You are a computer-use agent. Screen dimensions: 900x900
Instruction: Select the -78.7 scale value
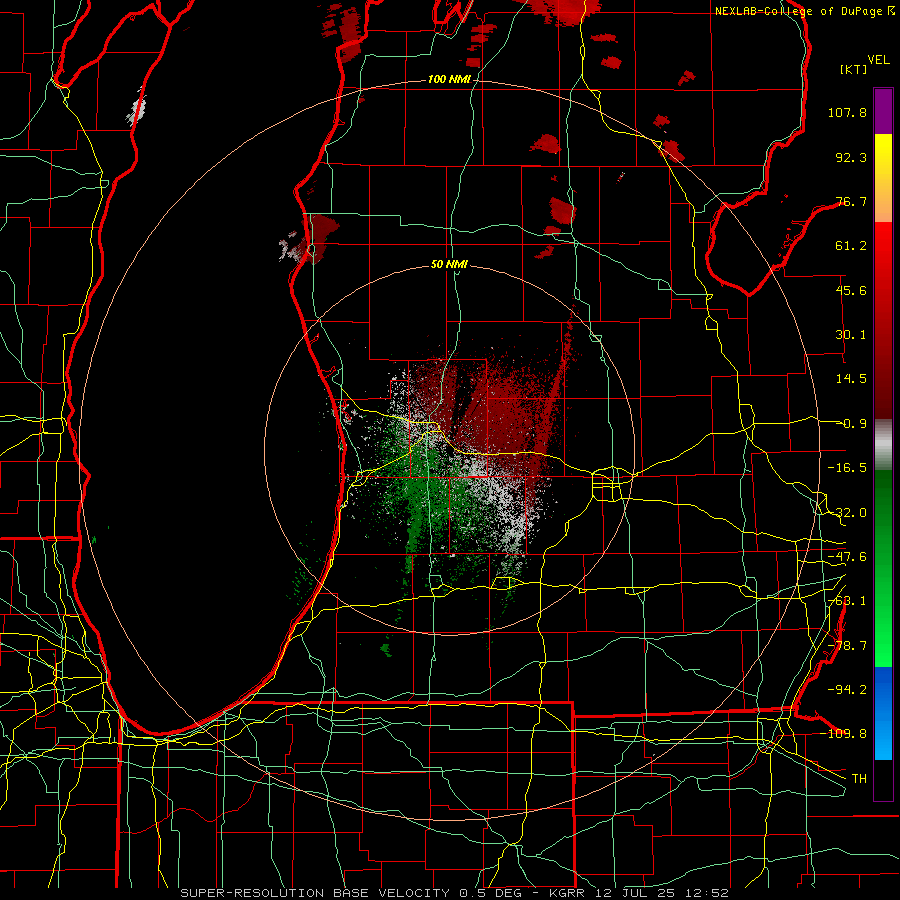click(847, 646)
